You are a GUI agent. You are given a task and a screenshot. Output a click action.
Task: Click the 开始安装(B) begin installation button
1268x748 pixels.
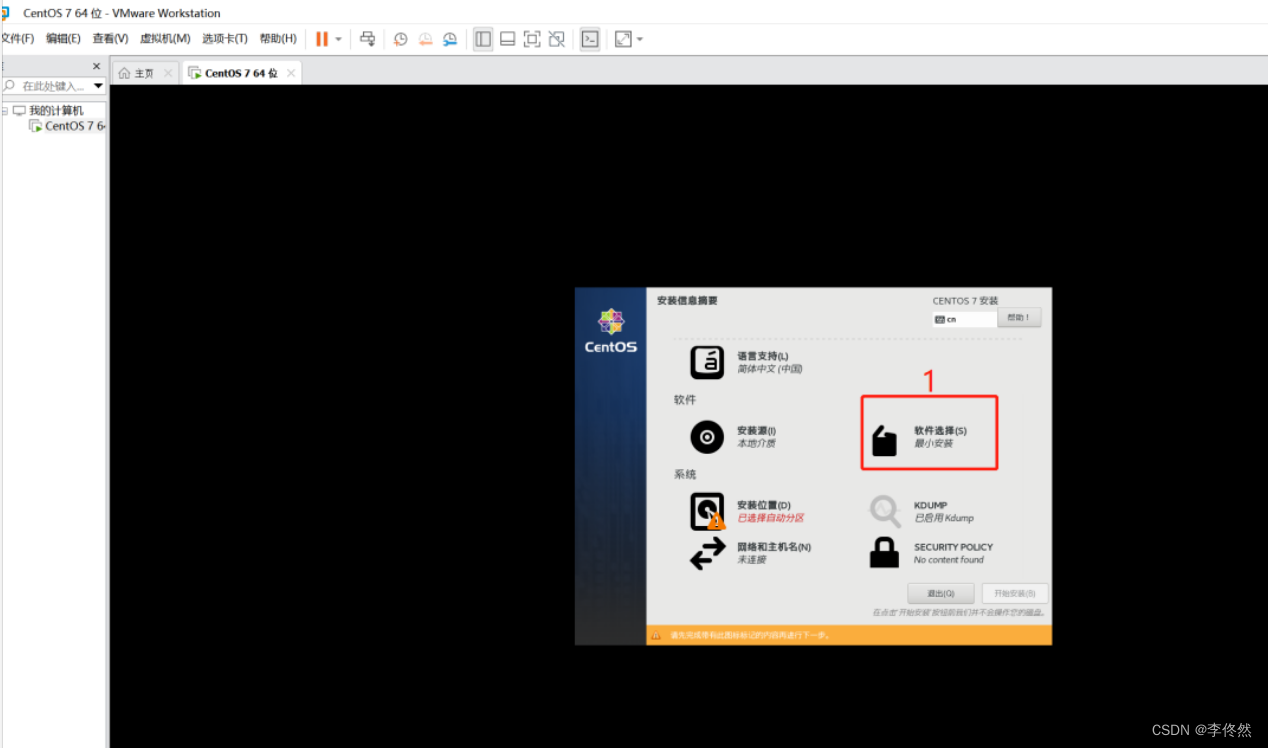click(1015, 593)
